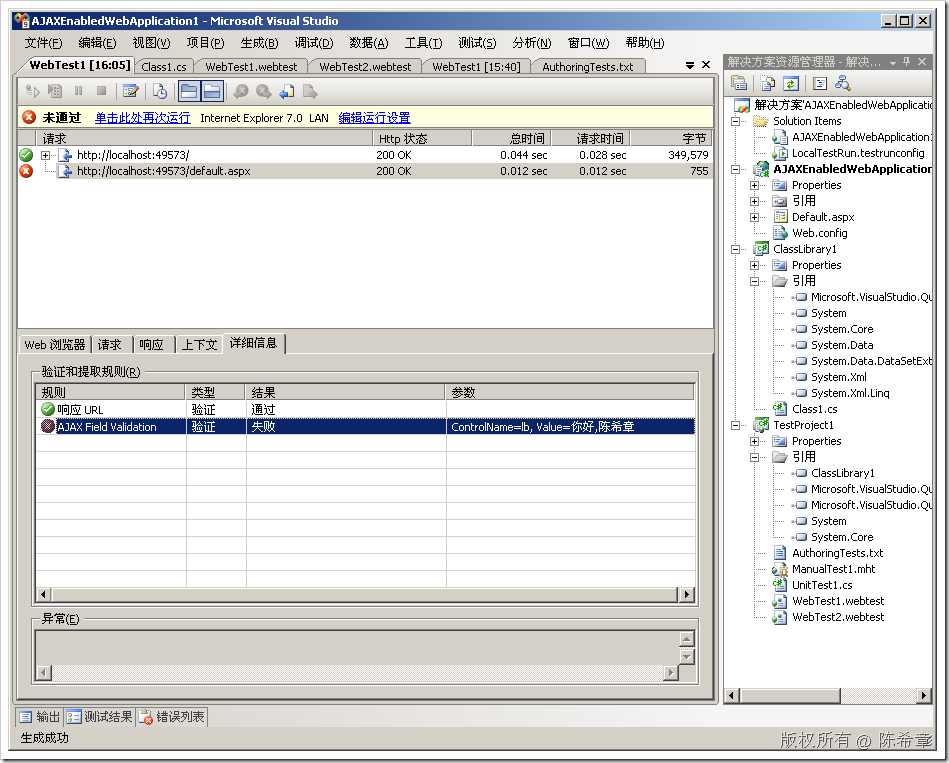Screen dimensions: 949x763
Task: Click the 请求时间 column header
Action: (x=591, y=139)
